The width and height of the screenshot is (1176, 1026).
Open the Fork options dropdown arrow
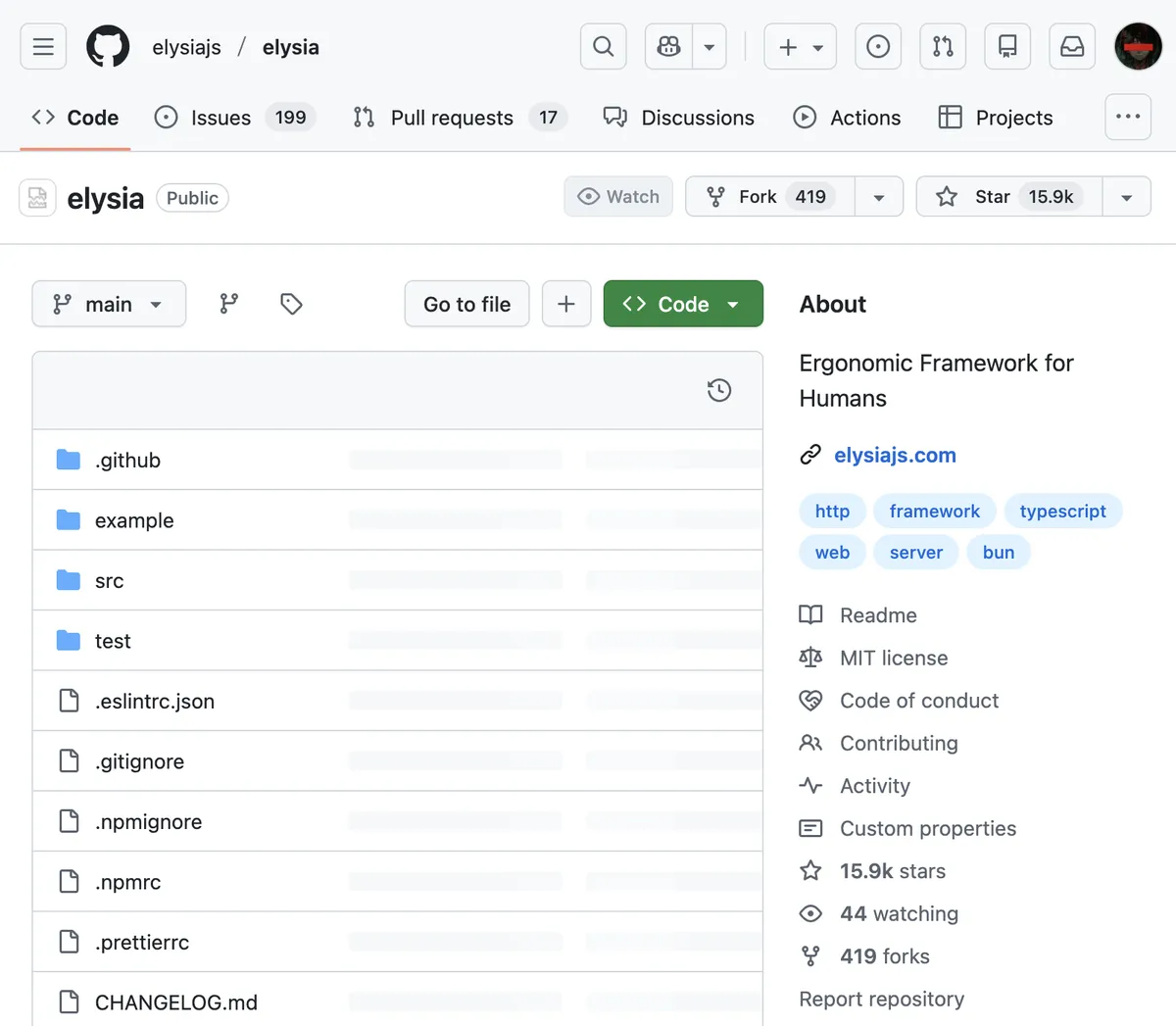point(879,197)
